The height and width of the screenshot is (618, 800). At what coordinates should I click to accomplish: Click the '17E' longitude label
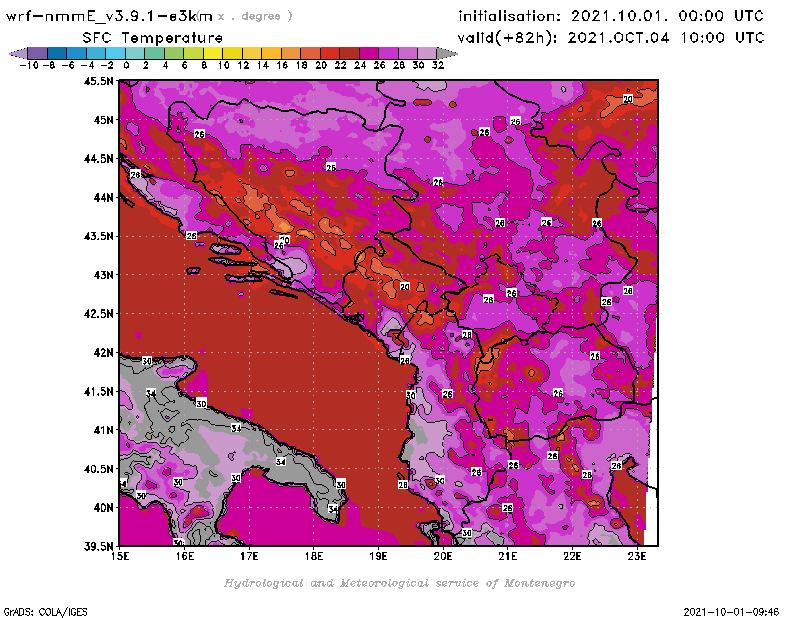(249, 556)
